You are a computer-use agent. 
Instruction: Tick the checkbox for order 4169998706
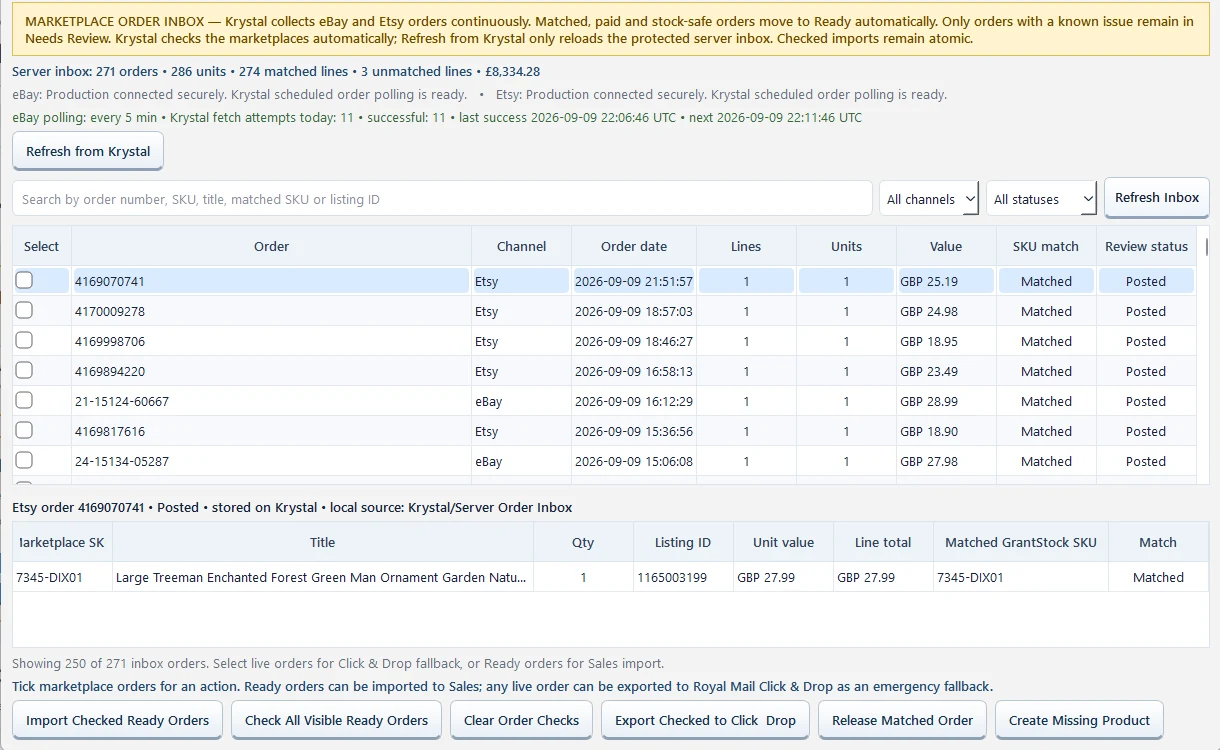click(24, 340)
